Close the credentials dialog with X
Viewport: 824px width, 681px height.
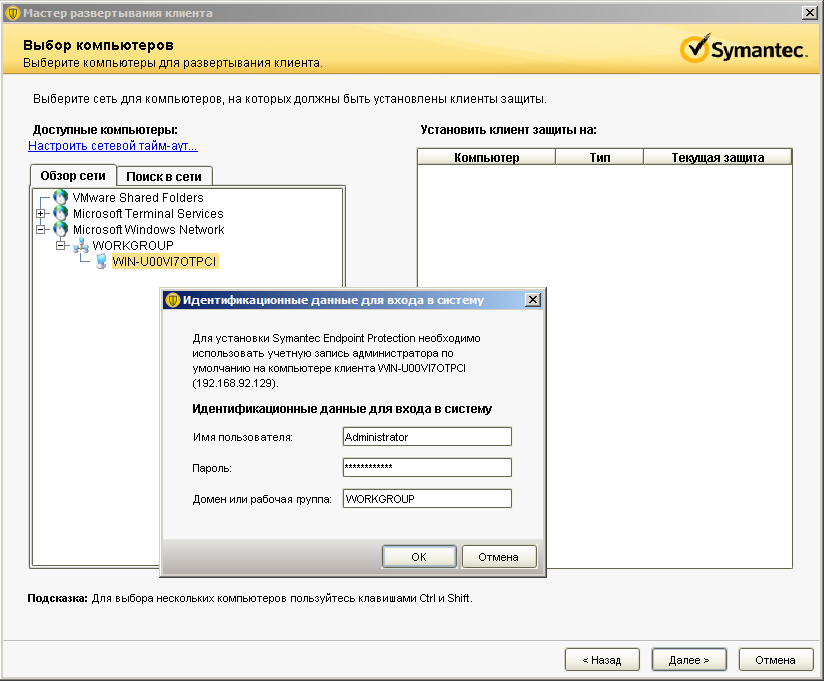[533, 300]
